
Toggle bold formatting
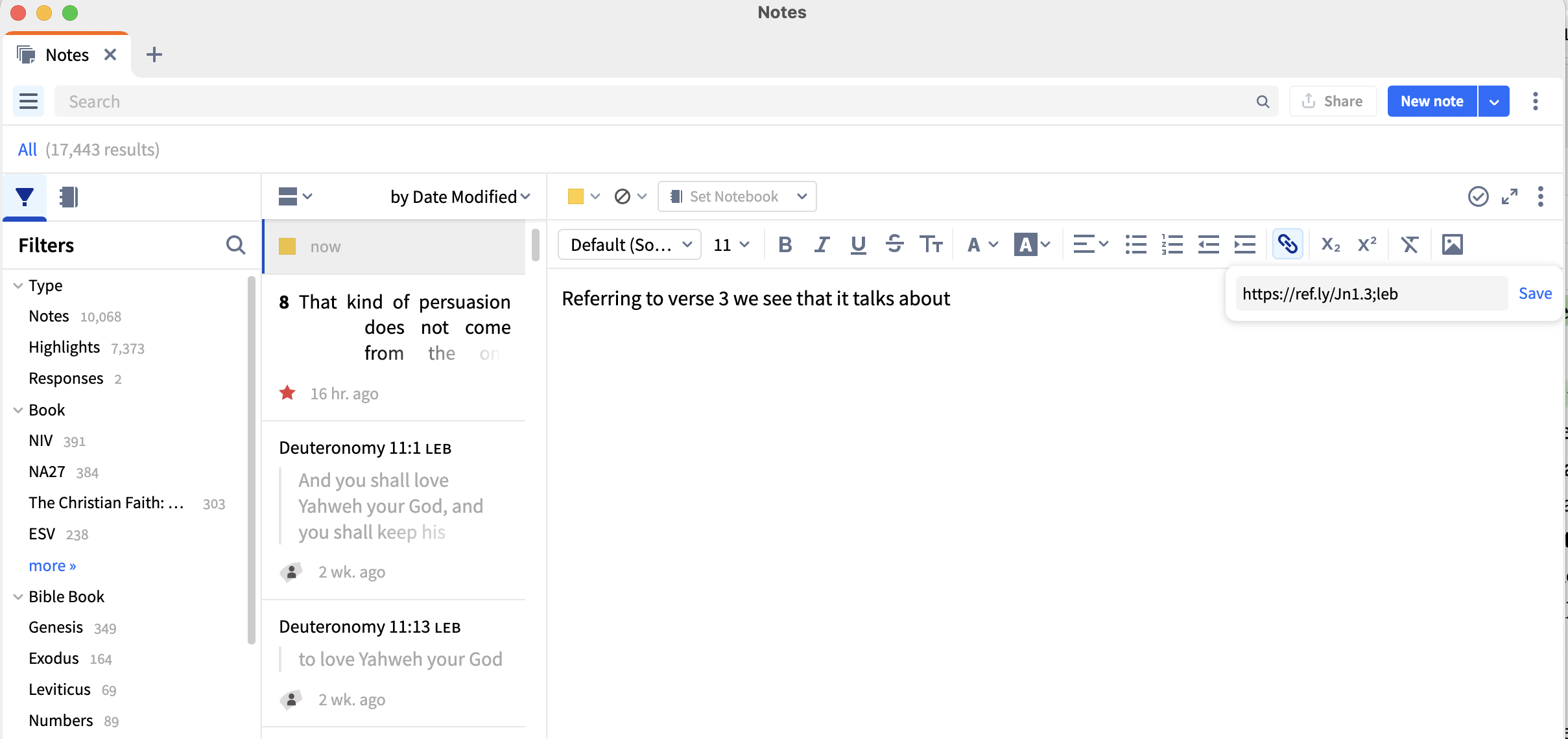pyautogui.click(x=785, y=244)
